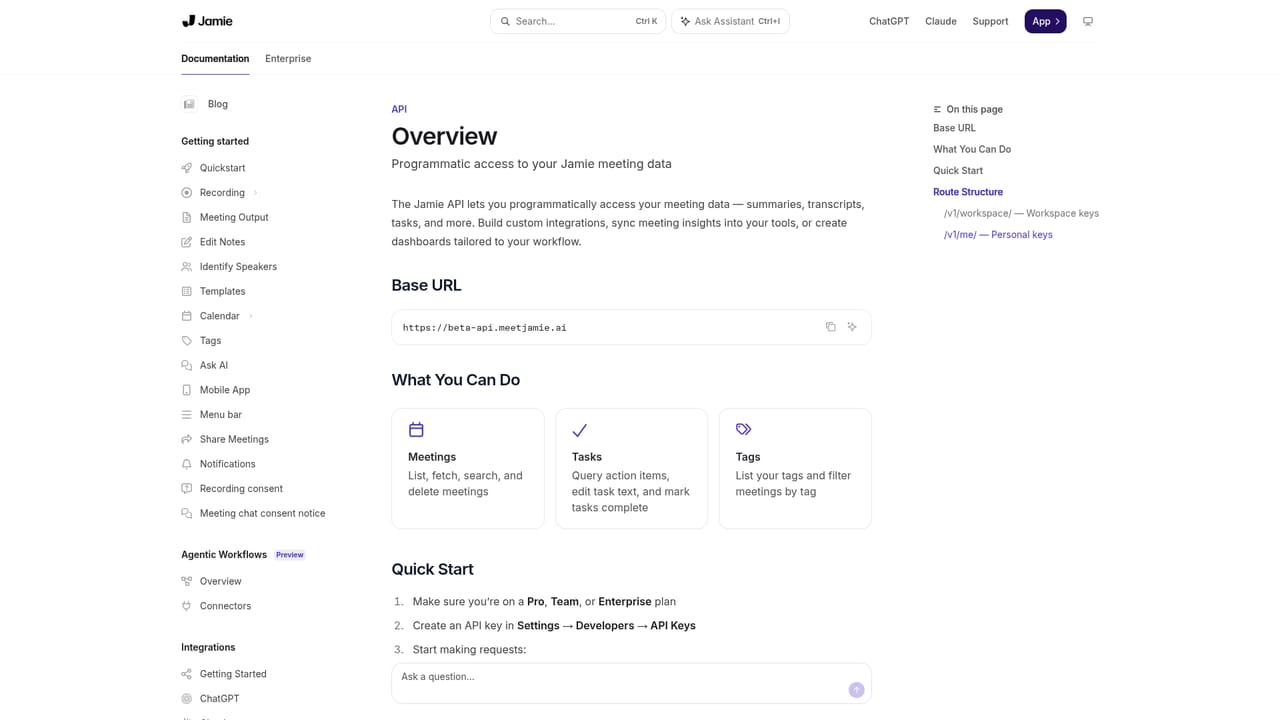Click the Connectors plug icon

click(186, 606)
